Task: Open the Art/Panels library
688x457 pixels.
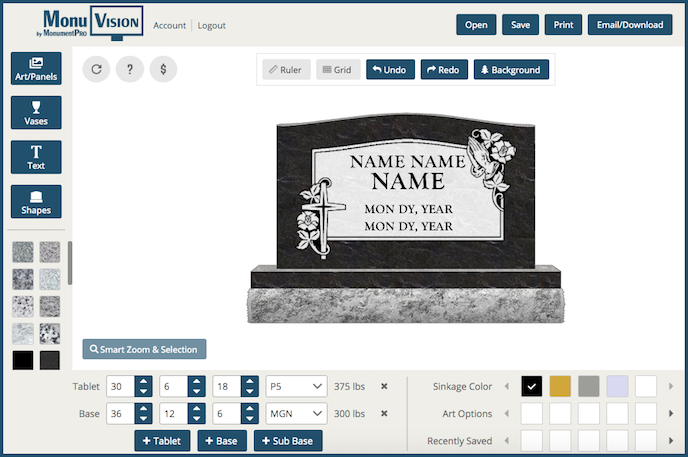Action: pyautogui.click(x=36, y=68)
